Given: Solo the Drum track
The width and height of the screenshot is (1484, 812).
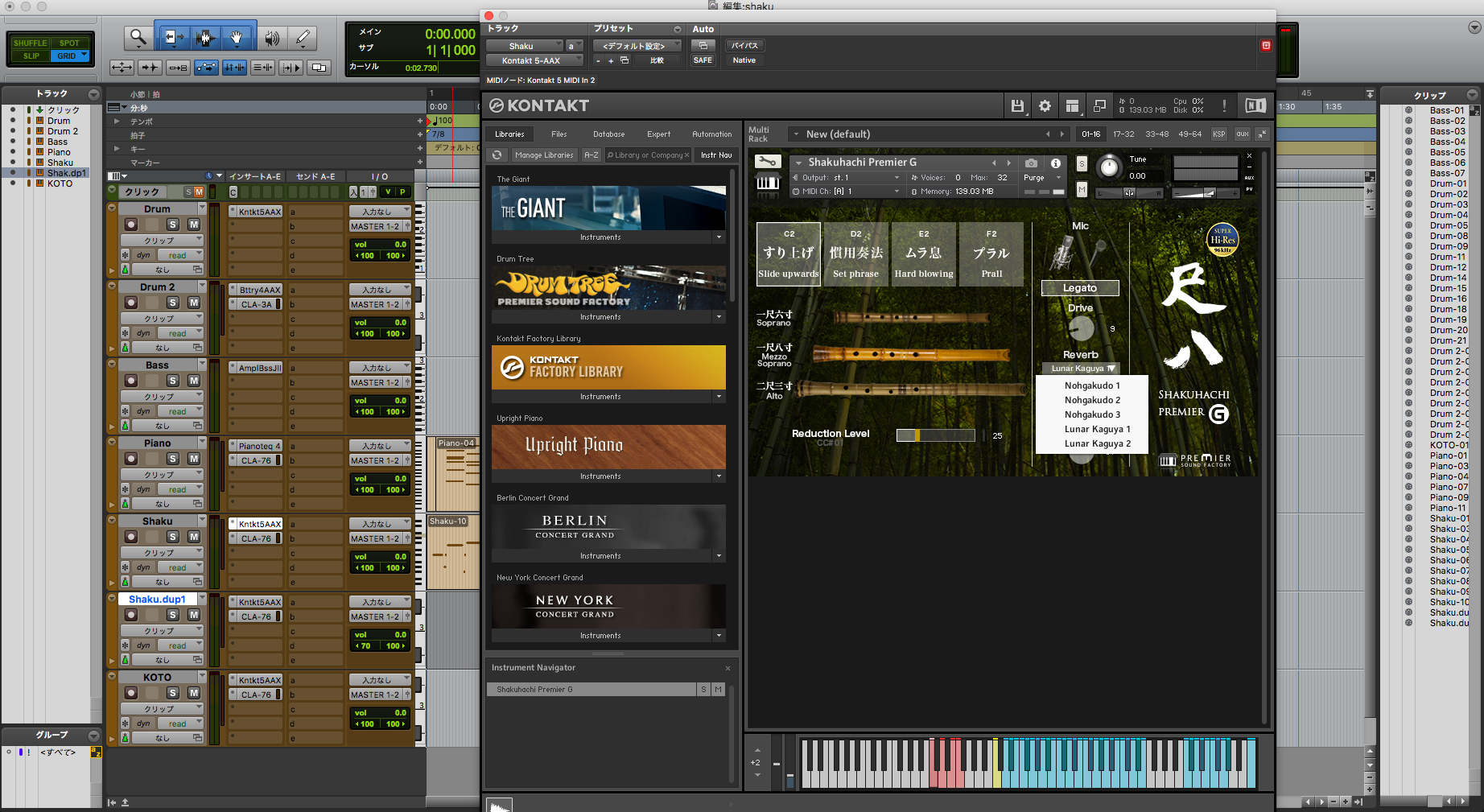Looking at the screenshot, I should pos(172,225).
